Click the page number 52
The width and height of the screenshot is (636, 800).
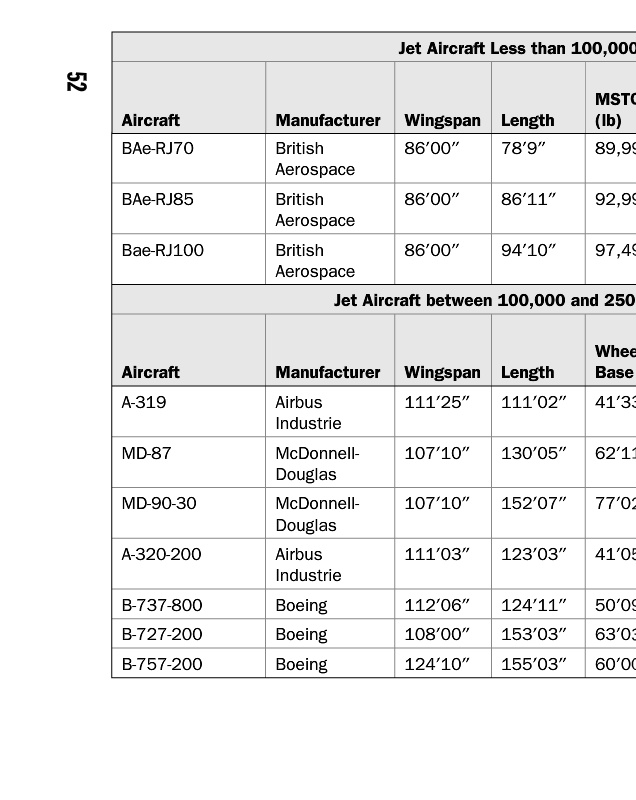[76, 81]
